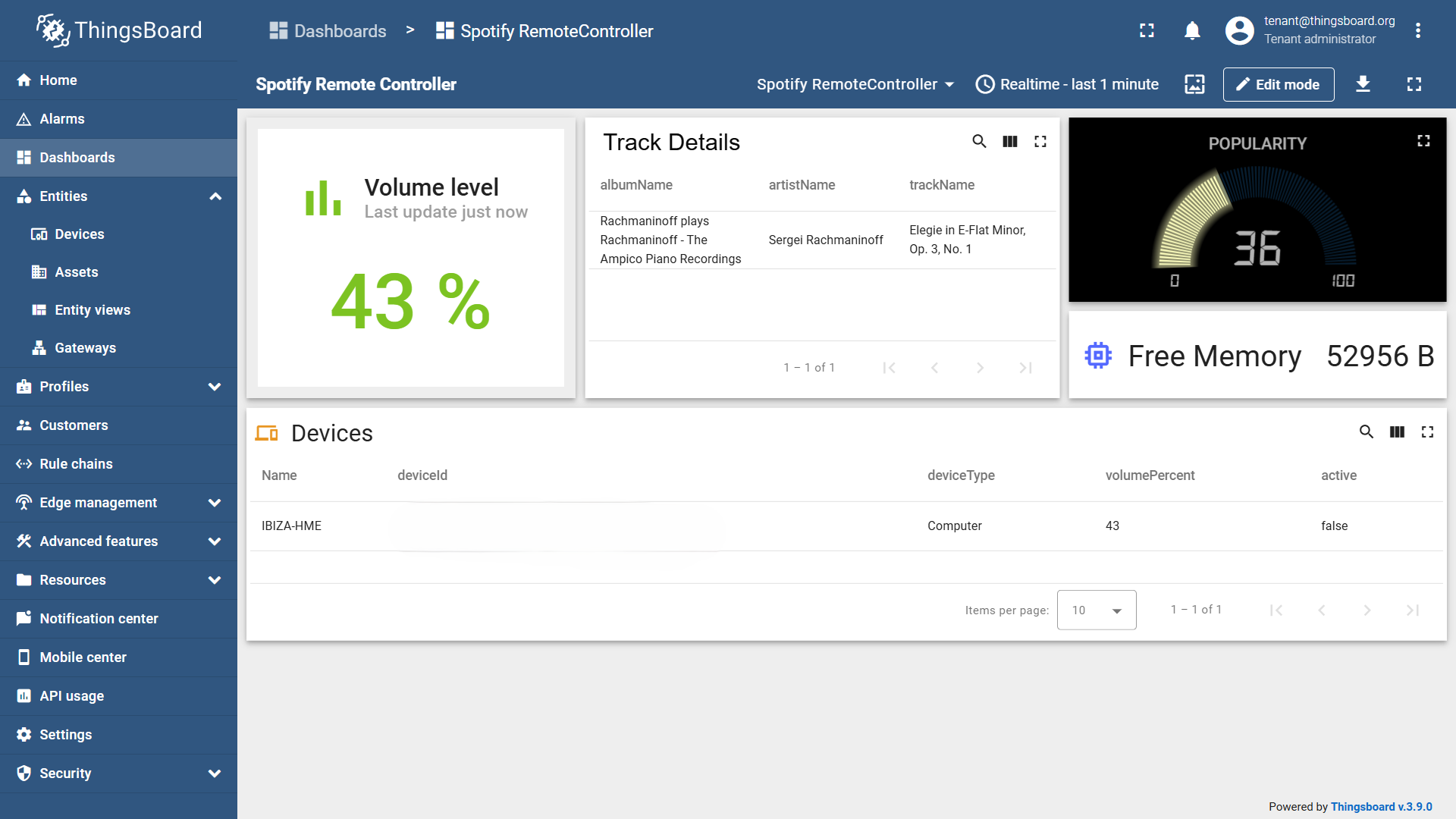Sort Devices by volumePercent column
Viewport: 1456px width, 819px height.
[x=1150, y=475]
